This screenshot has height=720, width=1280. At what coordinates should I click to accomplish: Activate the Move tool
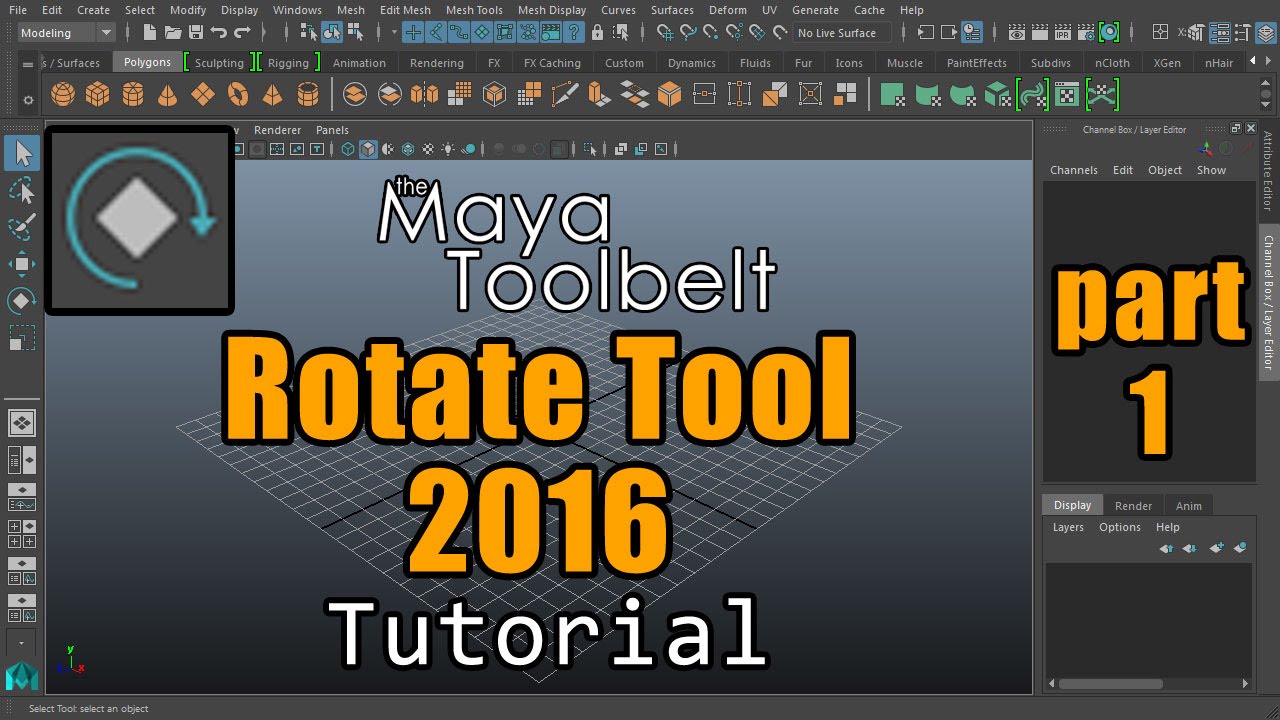point(22,264)
